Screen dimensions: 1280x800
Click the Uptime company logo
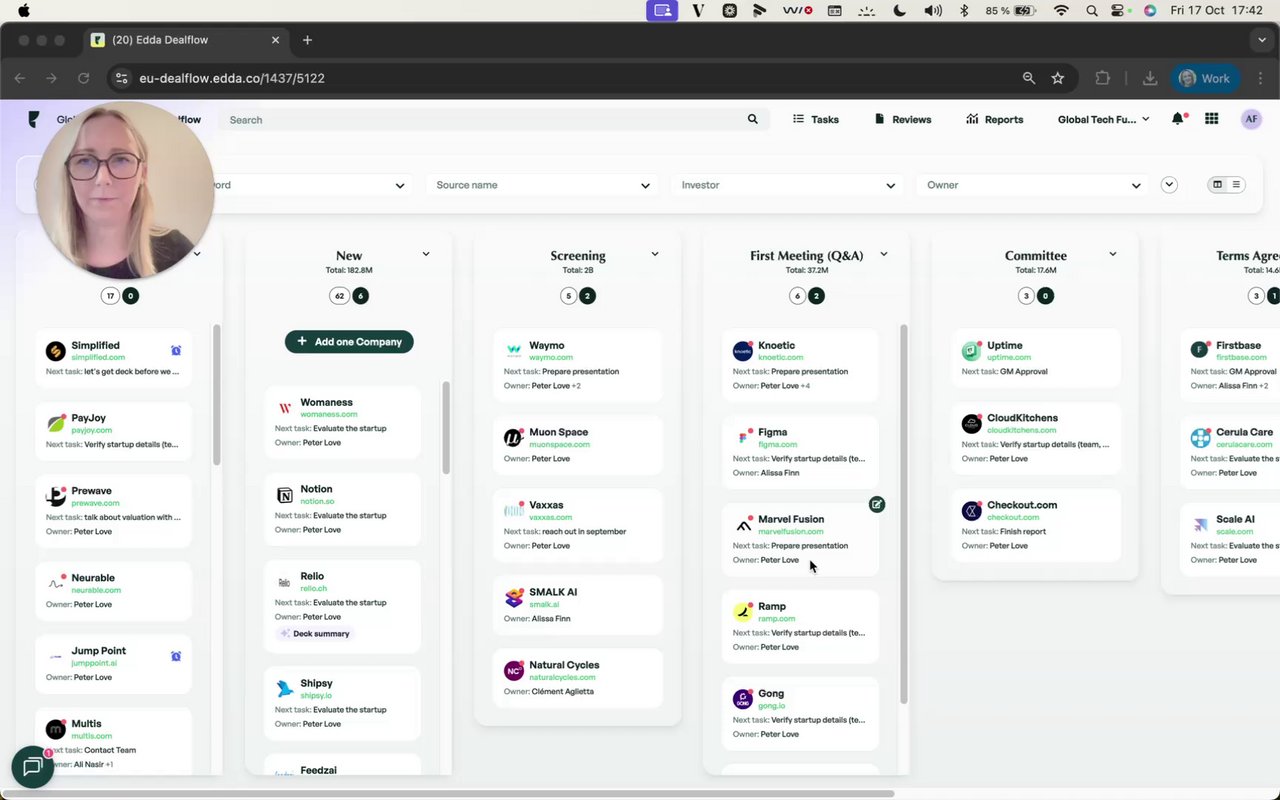click(972, 351)
